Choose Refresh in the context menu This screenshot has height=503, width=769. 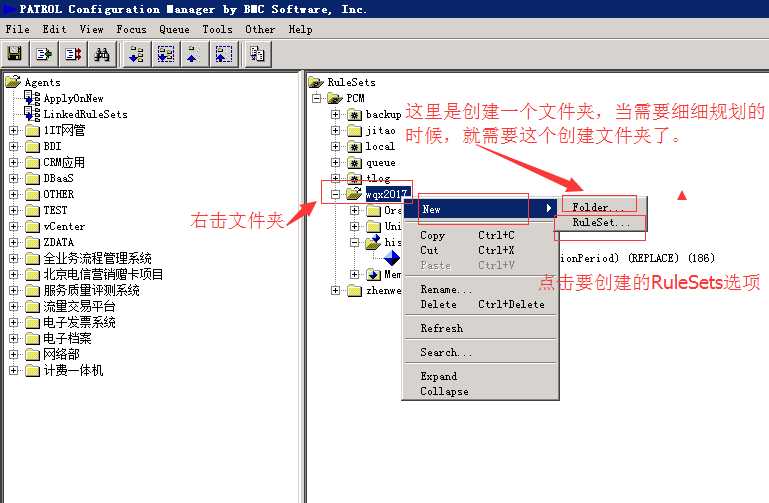coord(481,328)
